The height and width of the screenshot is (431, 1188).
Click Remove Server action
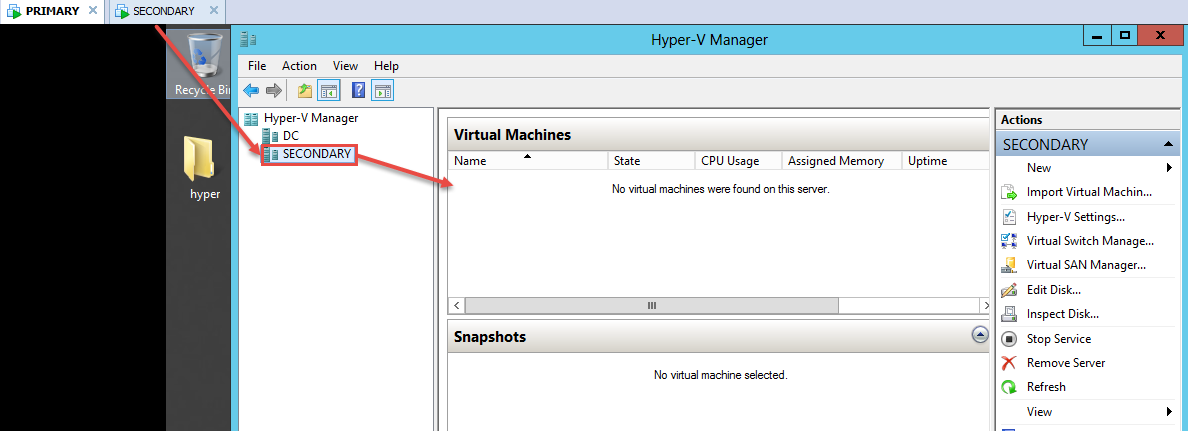pyautogui.click(x=1065, y=363)
